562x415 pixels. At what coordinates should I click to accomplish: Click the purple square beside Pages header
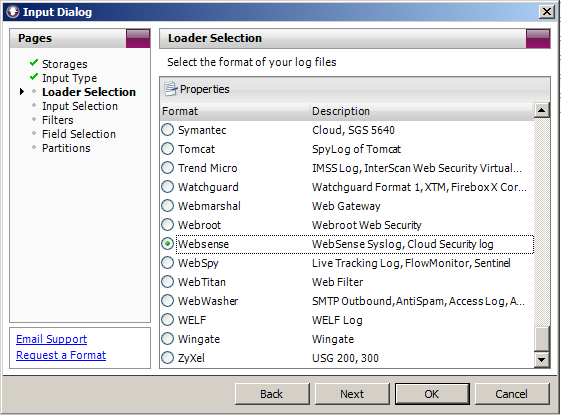[138, 38]
